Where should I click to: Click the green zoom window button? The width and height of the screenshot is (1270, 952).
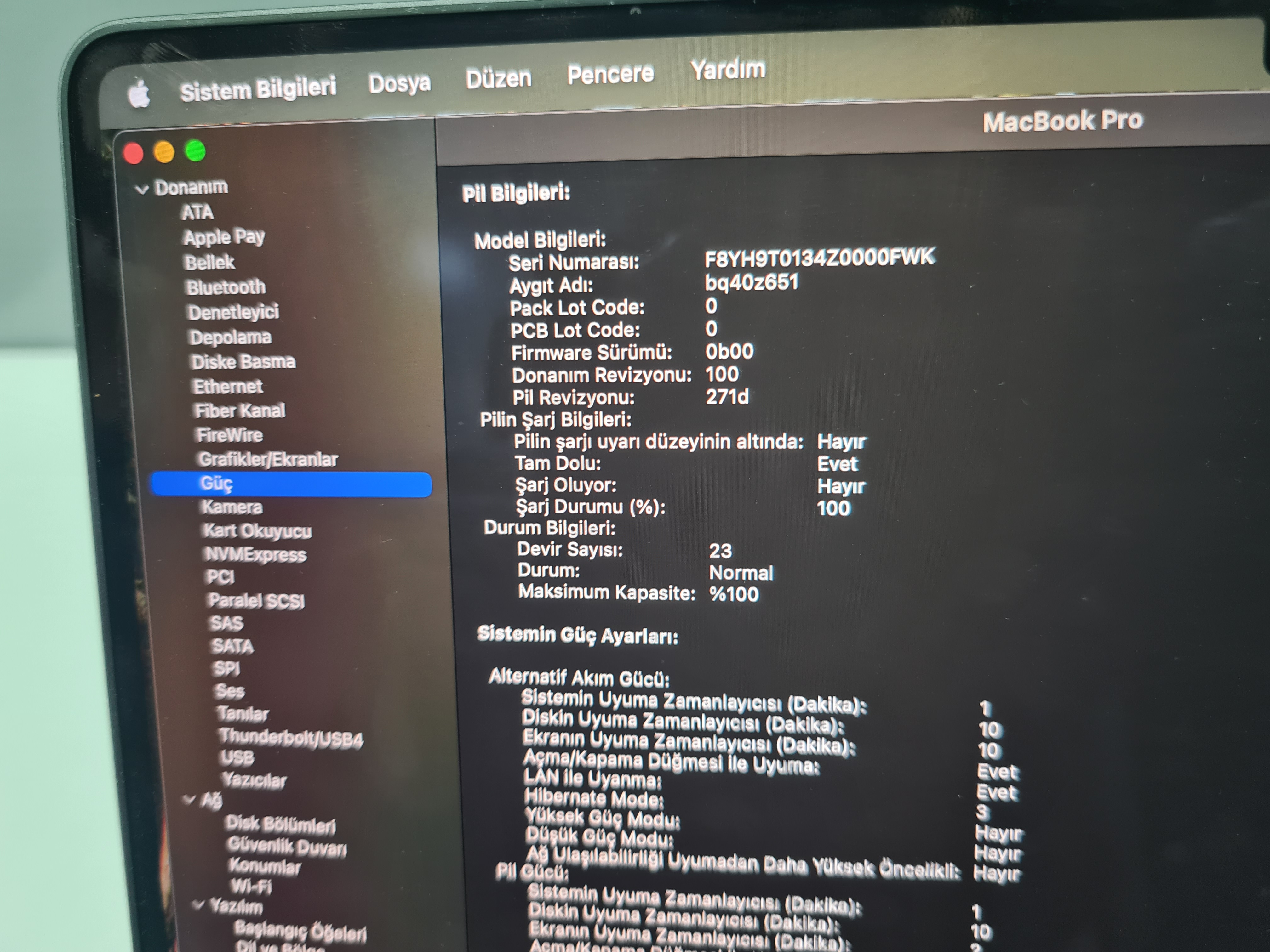[196, 151]
